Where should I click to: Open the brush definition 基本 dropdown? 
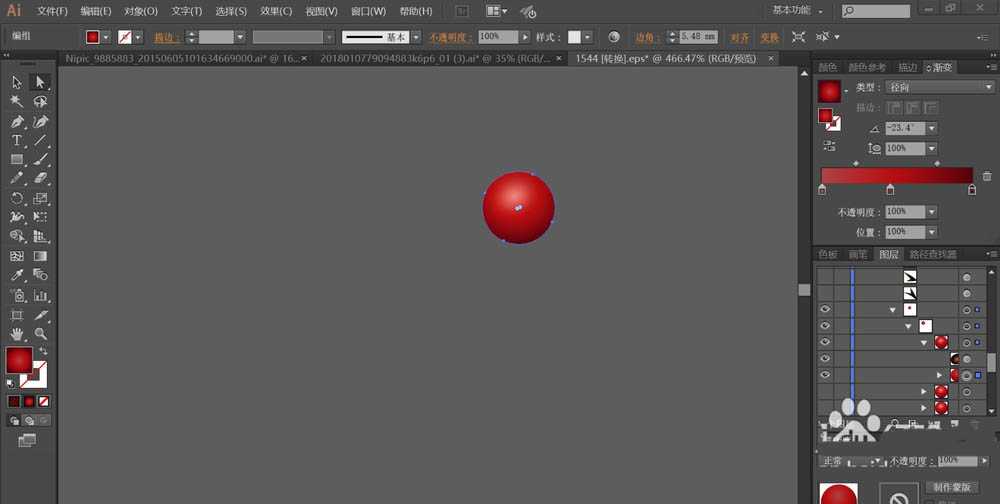pyautogui.click(x=416, y=37)
